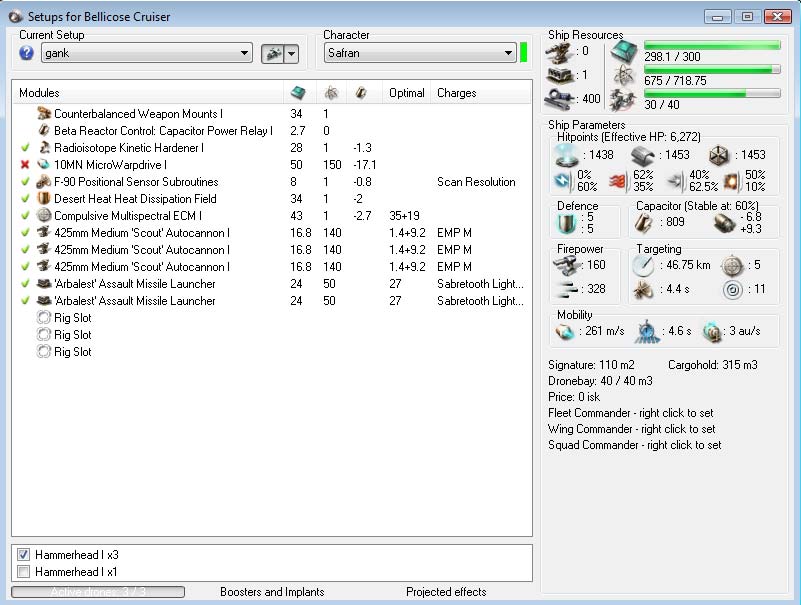The width and height of the screenshot is (801, 605).
Task: Switch to the Projected effects tab
Action: tap(448, 592)
